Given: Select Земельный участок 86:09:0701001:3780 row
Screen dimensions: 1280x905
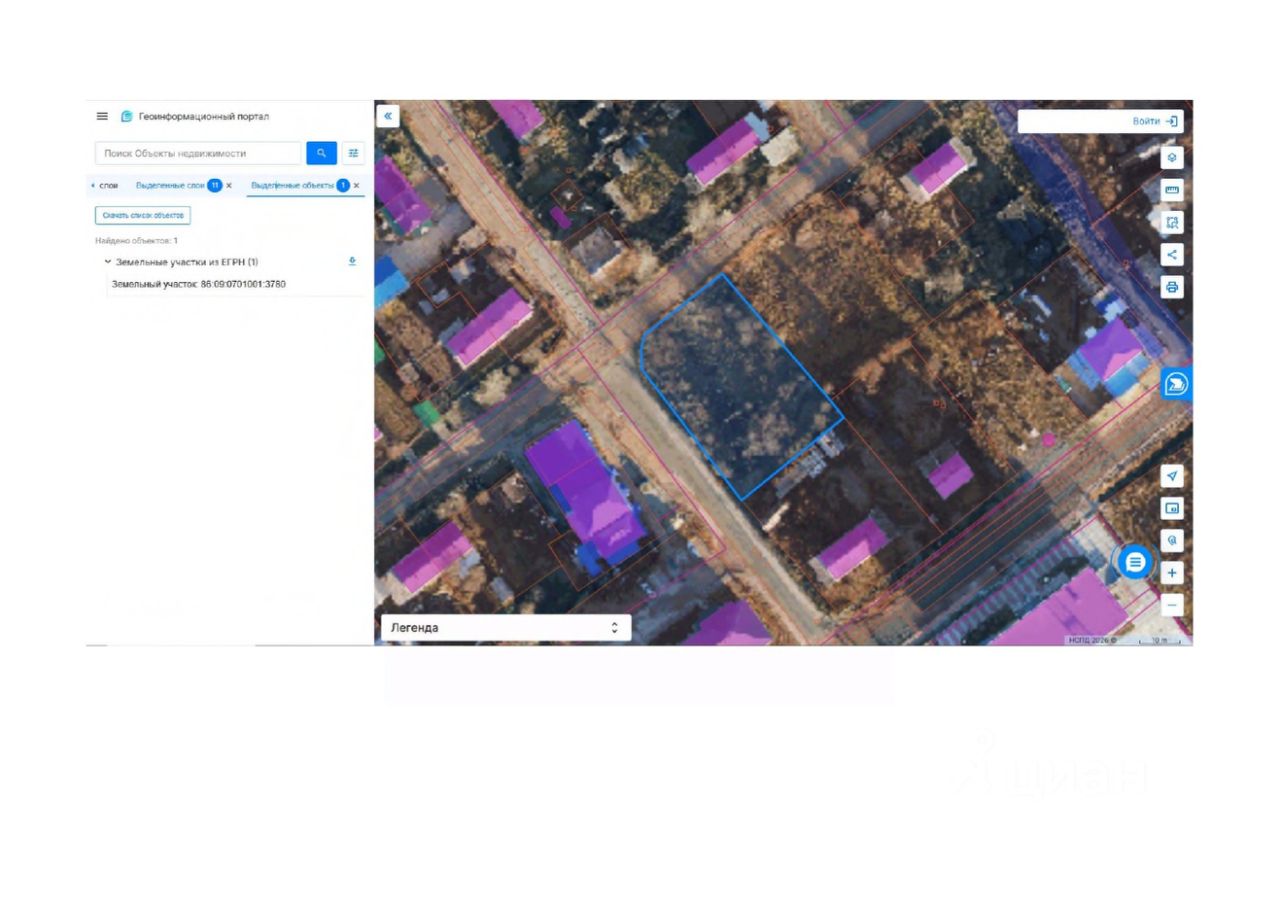Looking at the screenshot, I should pos(199,284).
